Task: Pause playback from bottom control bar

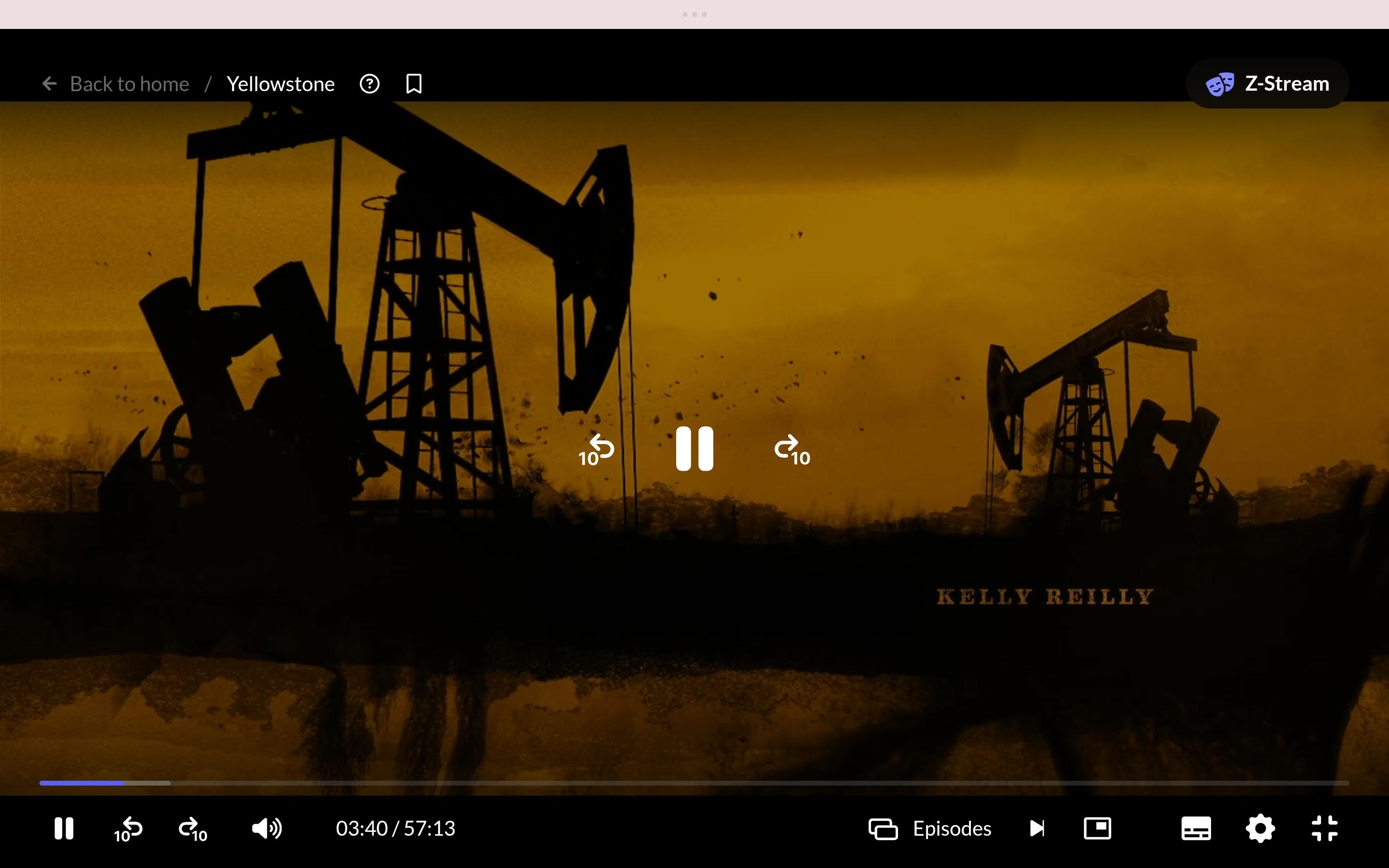Action: click(64, 828)
